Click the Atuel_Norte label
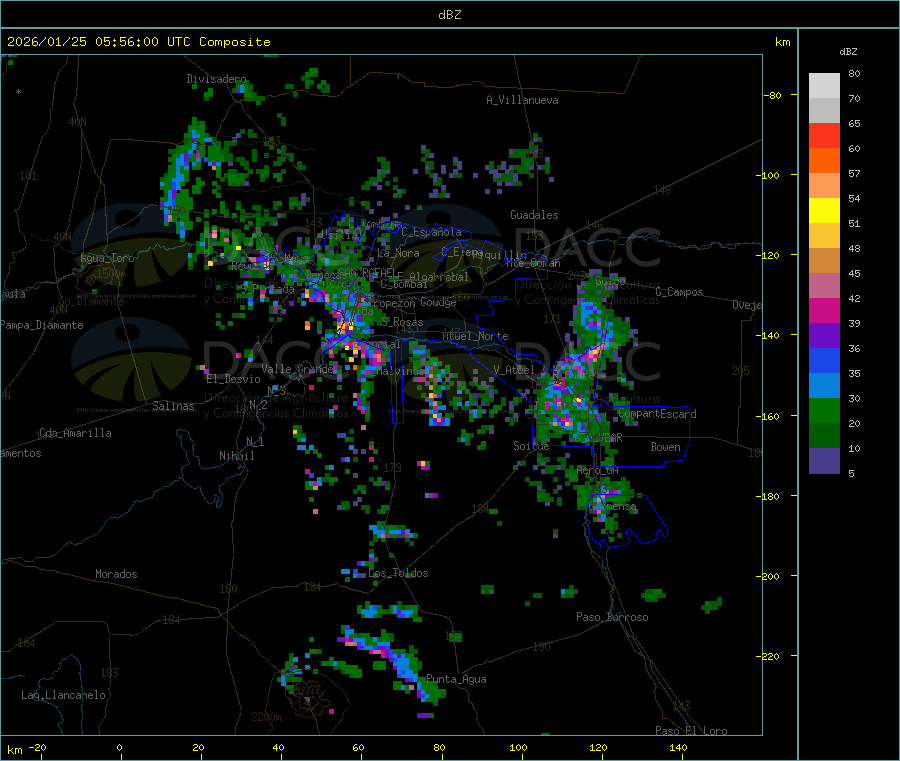 475,336
